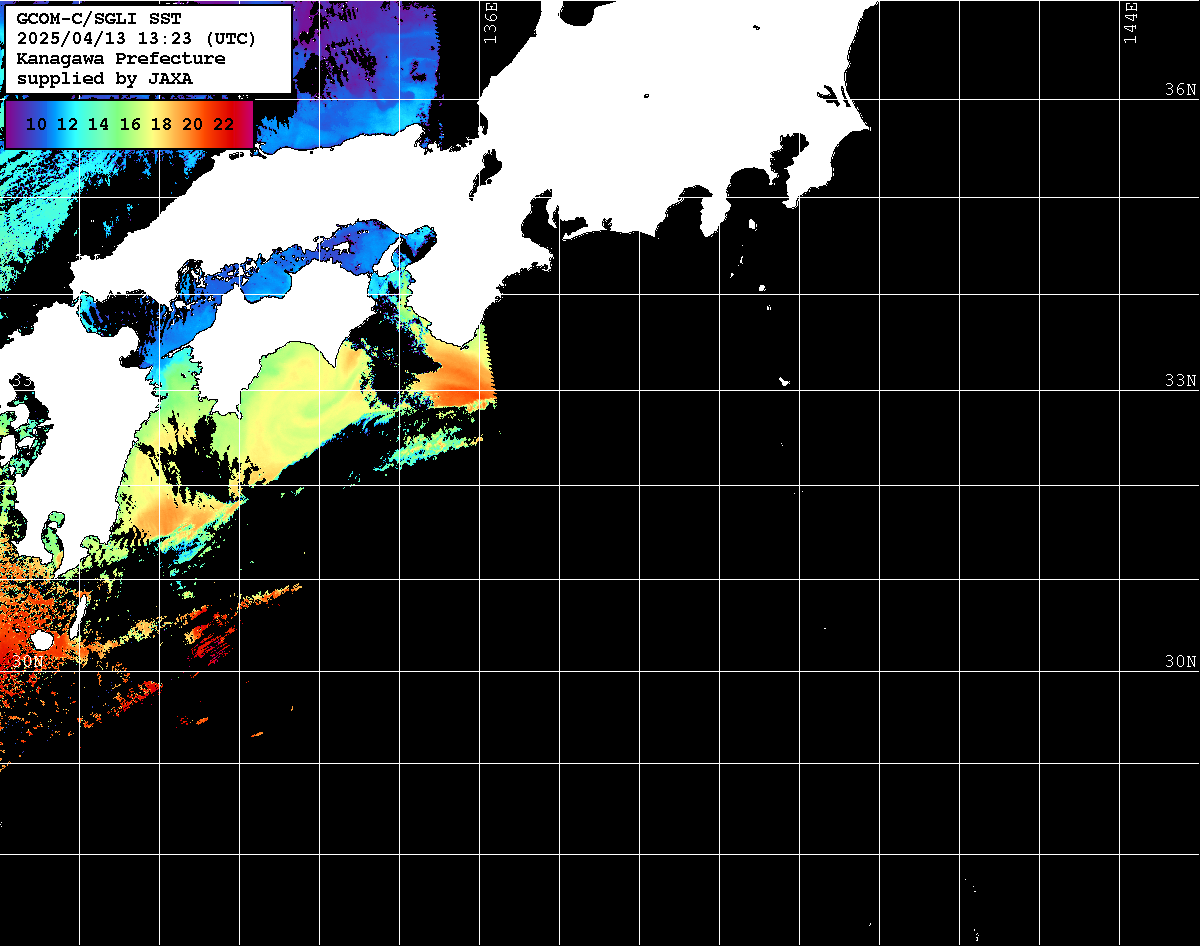
Task: Click the '30N' latitude label on right edge
Action: 1181,662
